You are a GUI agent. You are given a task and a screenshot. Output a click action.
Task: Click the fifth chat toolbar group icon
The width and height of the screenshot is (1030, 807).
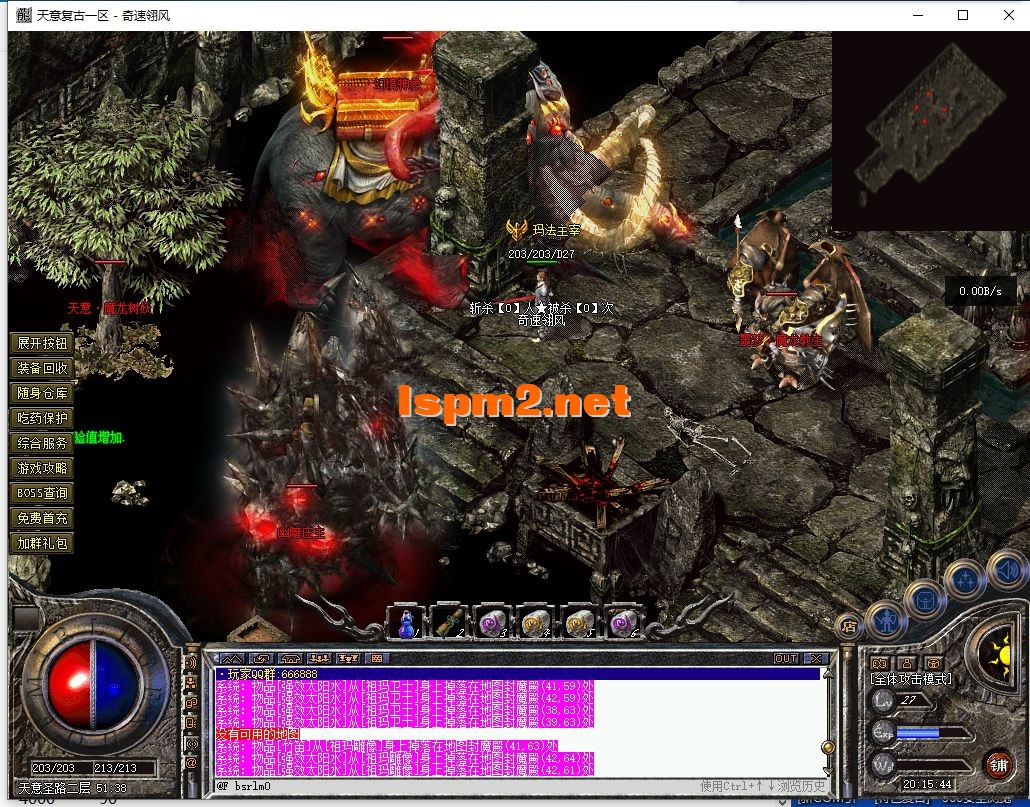pyautogui.click(x=347, y=659)
